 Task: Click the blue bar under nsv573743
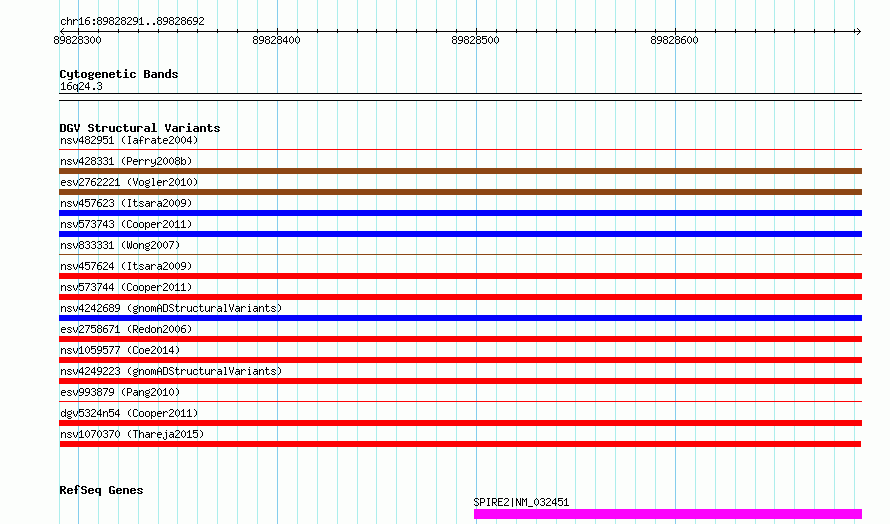(460, 234)
